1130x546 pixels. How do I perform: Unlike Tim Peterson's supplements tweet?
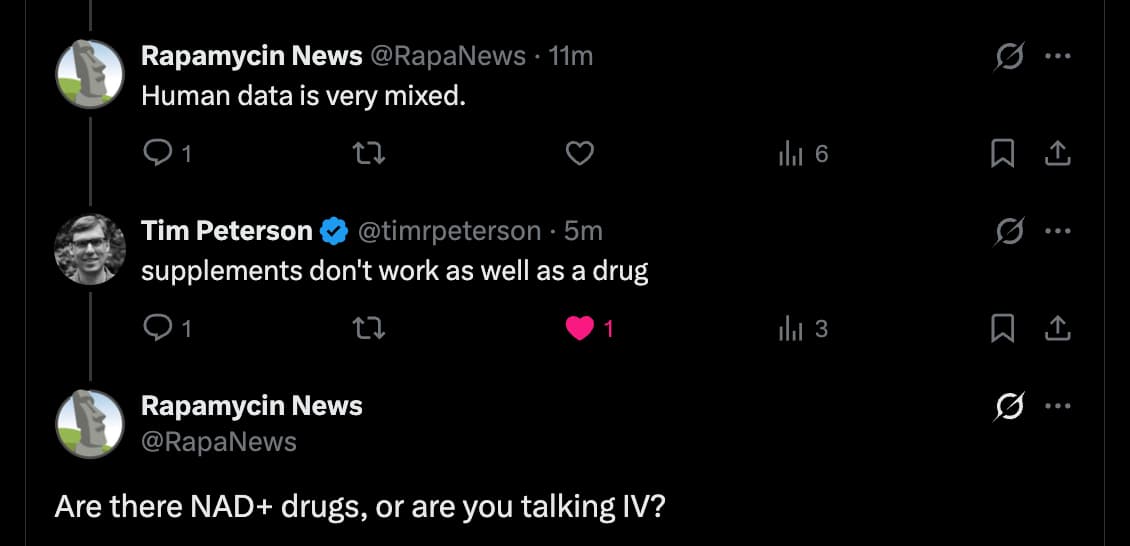click(x=580, y=328)
